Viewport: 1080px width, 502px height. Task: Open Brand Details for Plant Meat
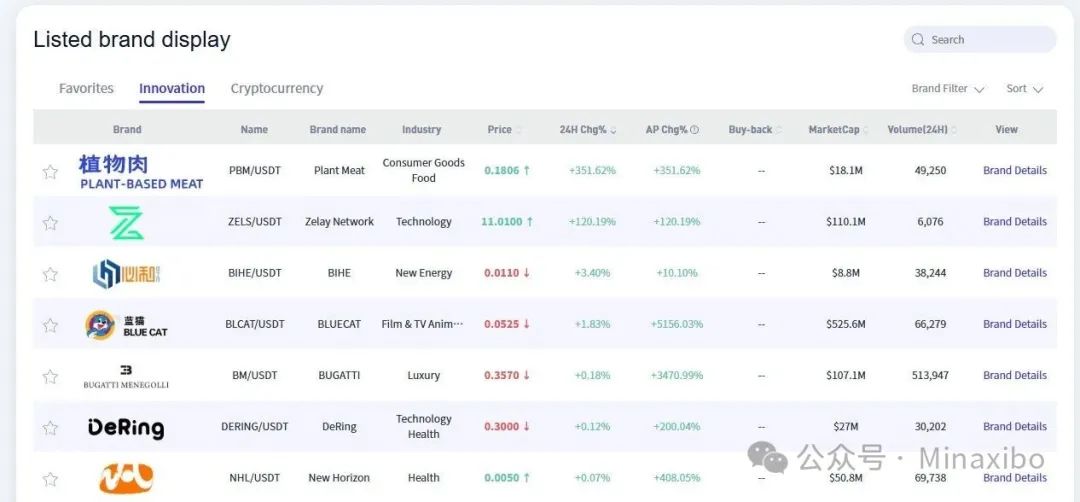1015,171
